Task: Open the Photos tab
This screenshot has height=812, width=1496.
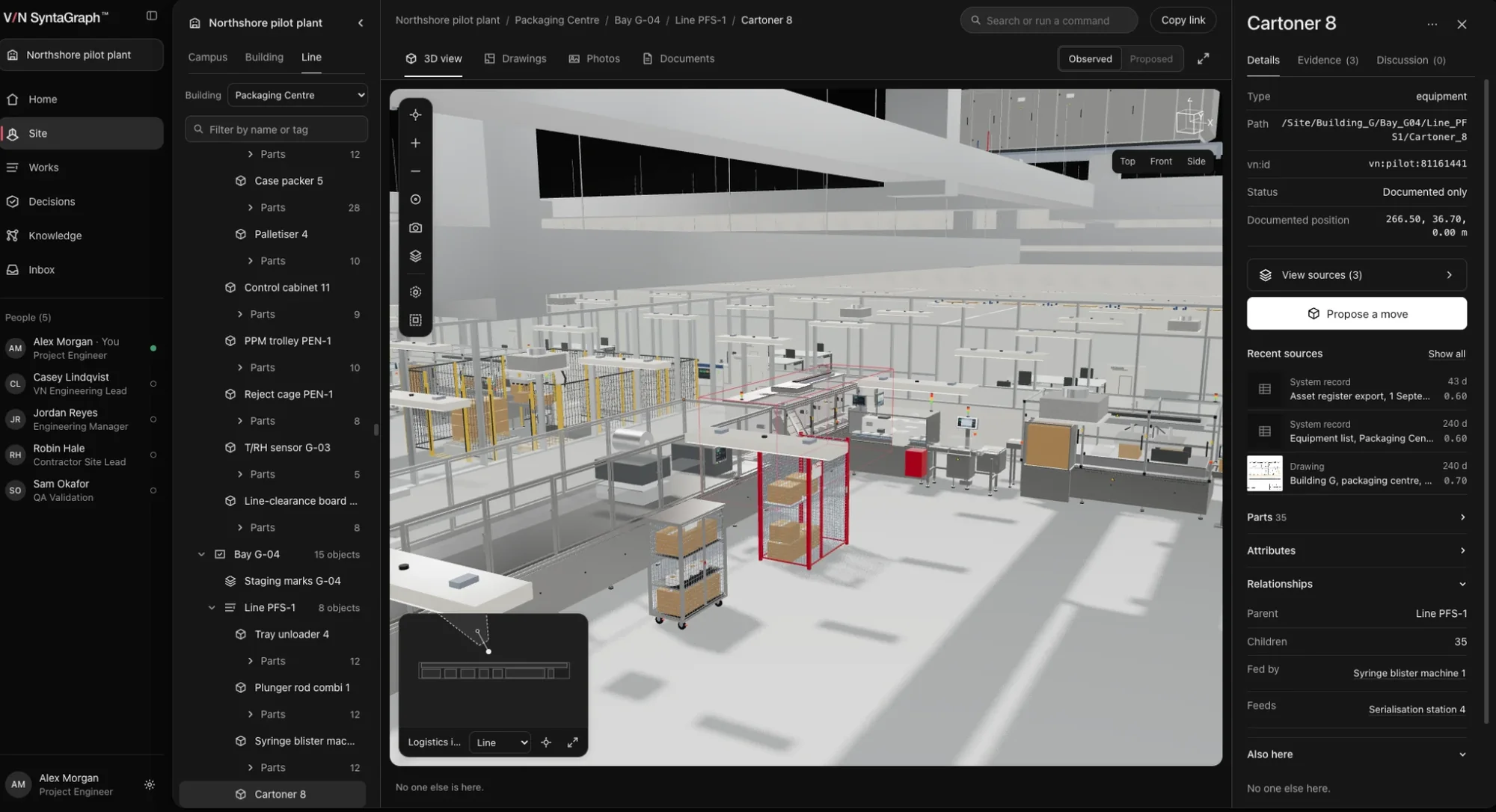Action: pos(594,59)
